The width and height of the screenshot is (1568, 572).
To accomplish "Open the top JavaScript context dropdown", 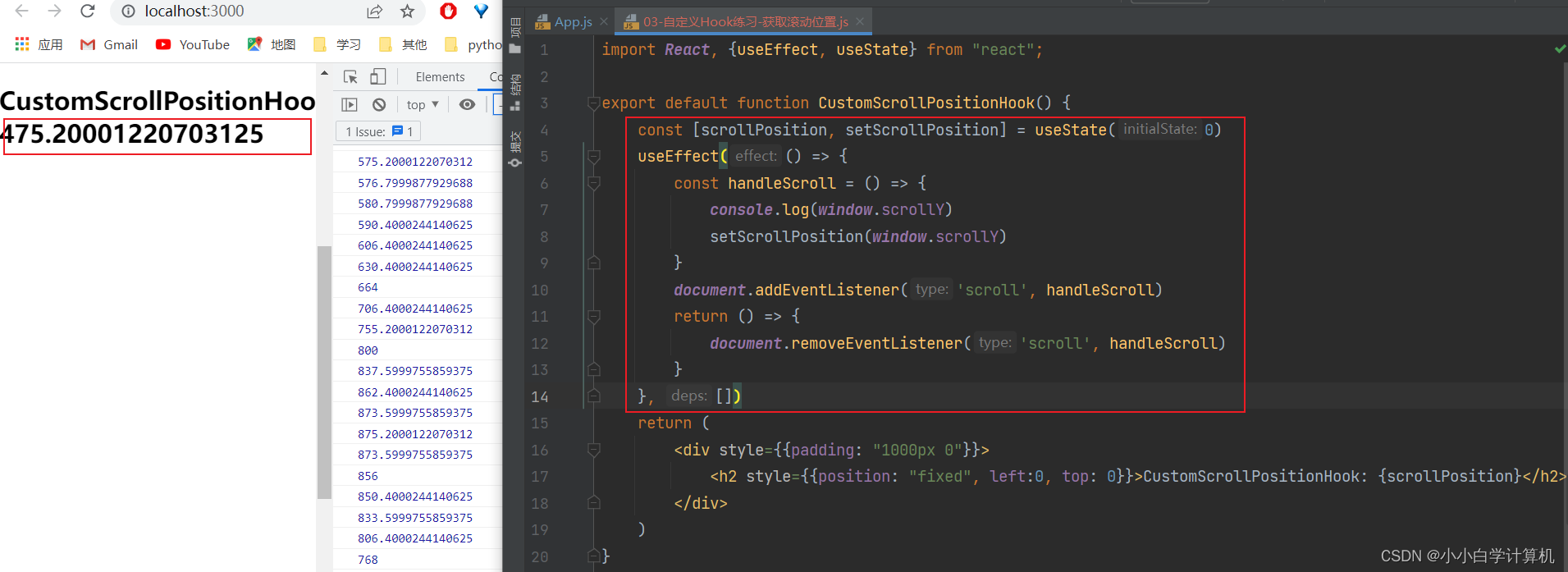I will 423,104.
